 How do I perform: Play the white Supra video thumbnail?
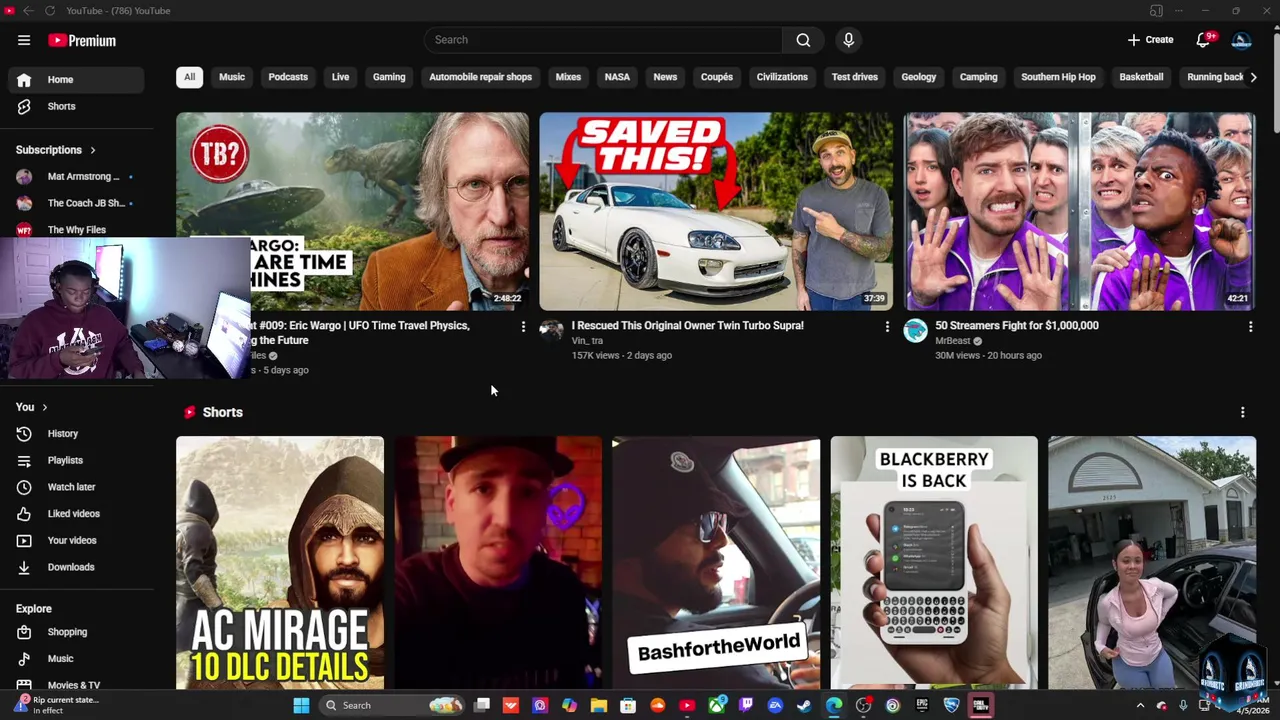click(x=716, y=211)
